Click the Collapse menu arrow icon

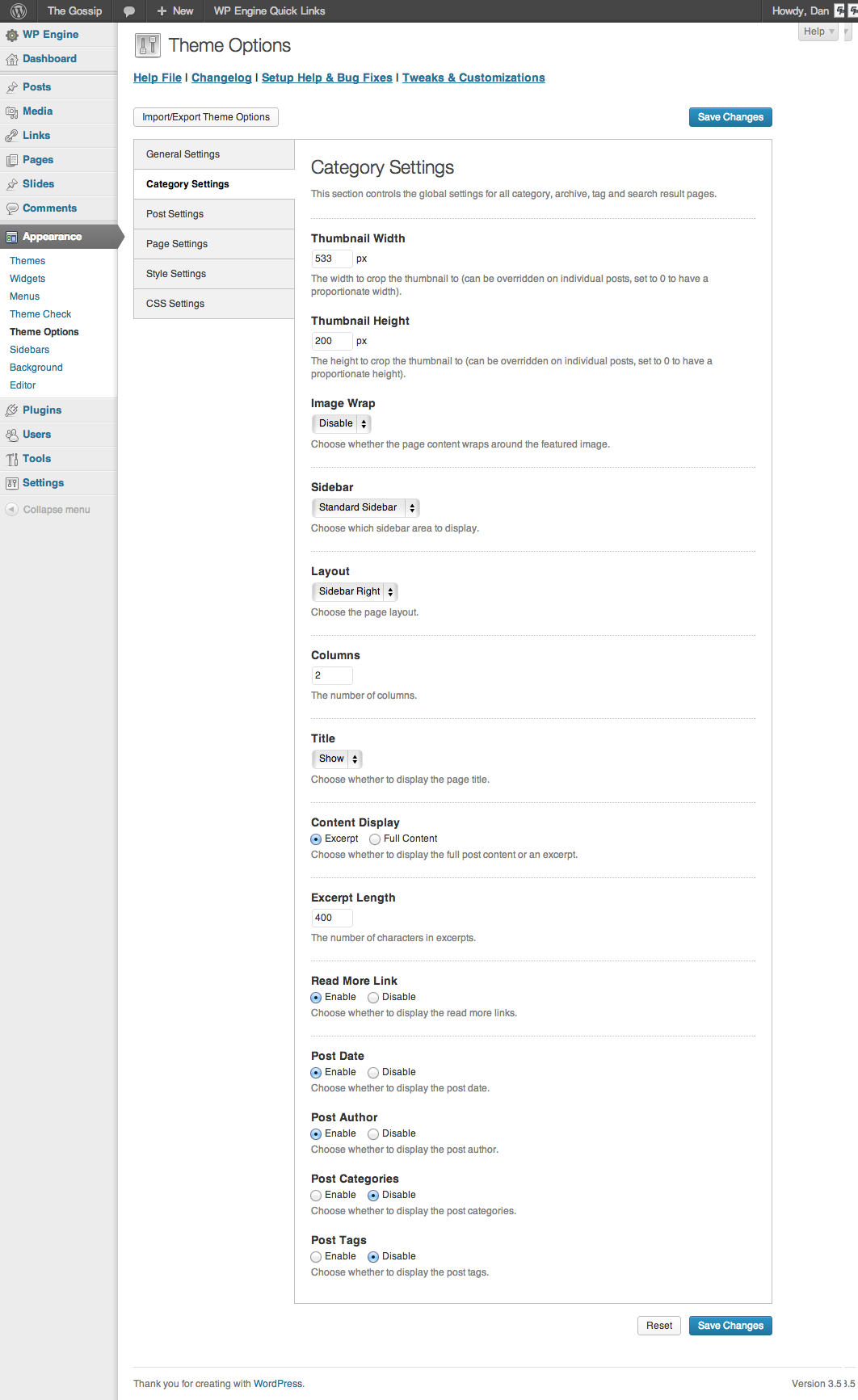(x=11, y=510)
